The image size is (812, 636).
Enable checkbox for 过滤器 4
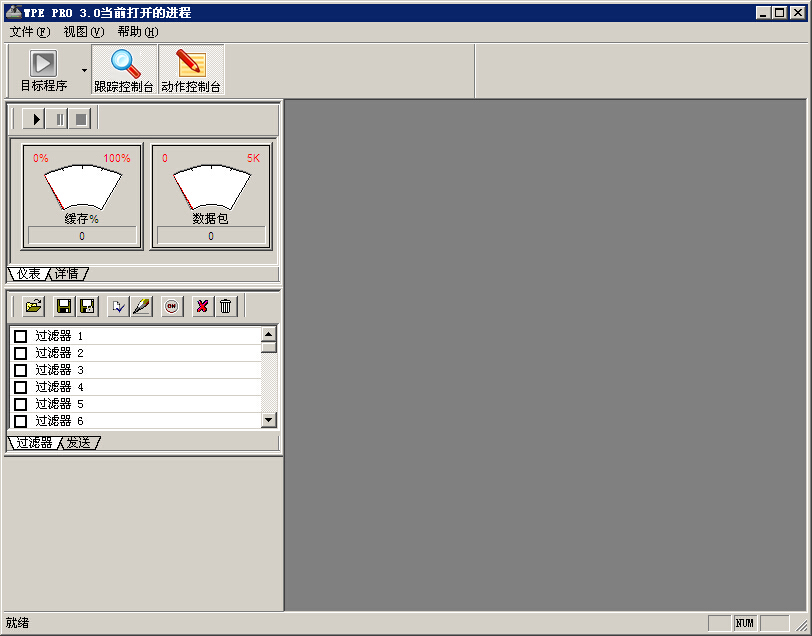[21, 387]
